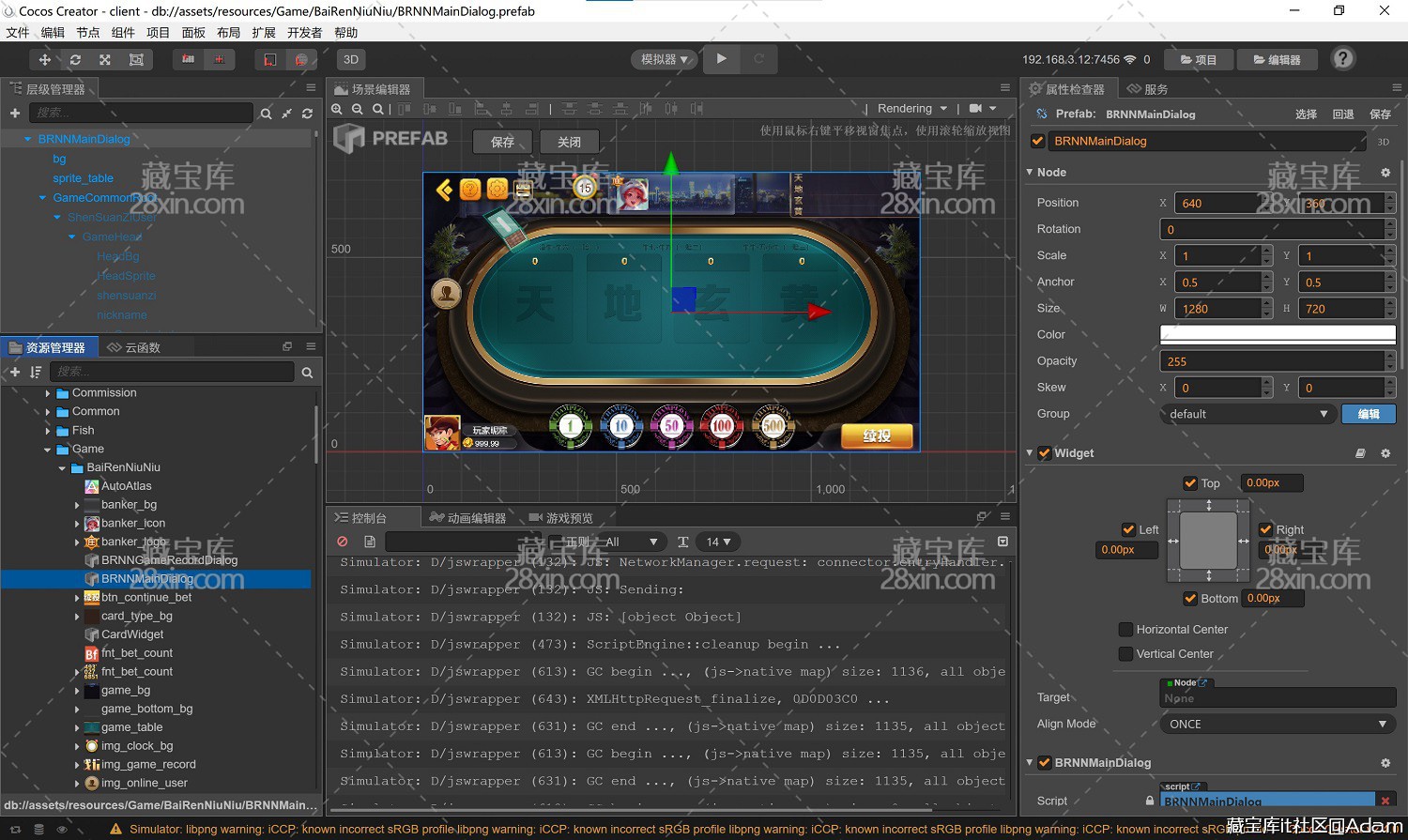Screen dimensions: 1408x840
Task: Click the 保存 button in the scene editor
Action: tap(502, 142)
